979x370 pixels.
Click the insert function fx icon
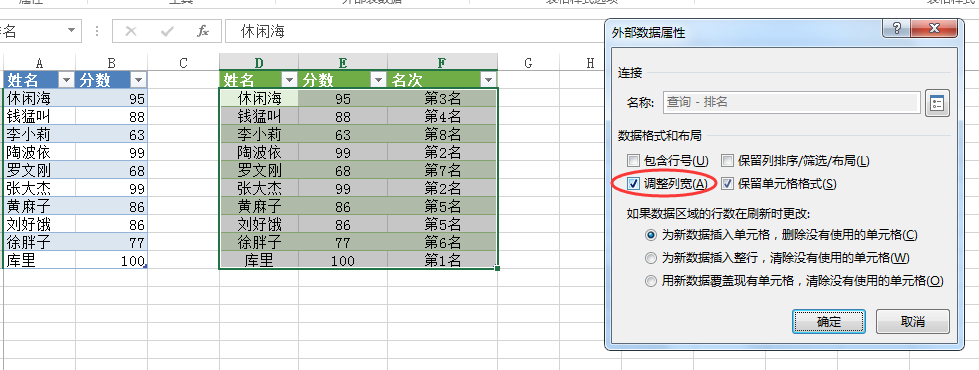pos(203,31)
